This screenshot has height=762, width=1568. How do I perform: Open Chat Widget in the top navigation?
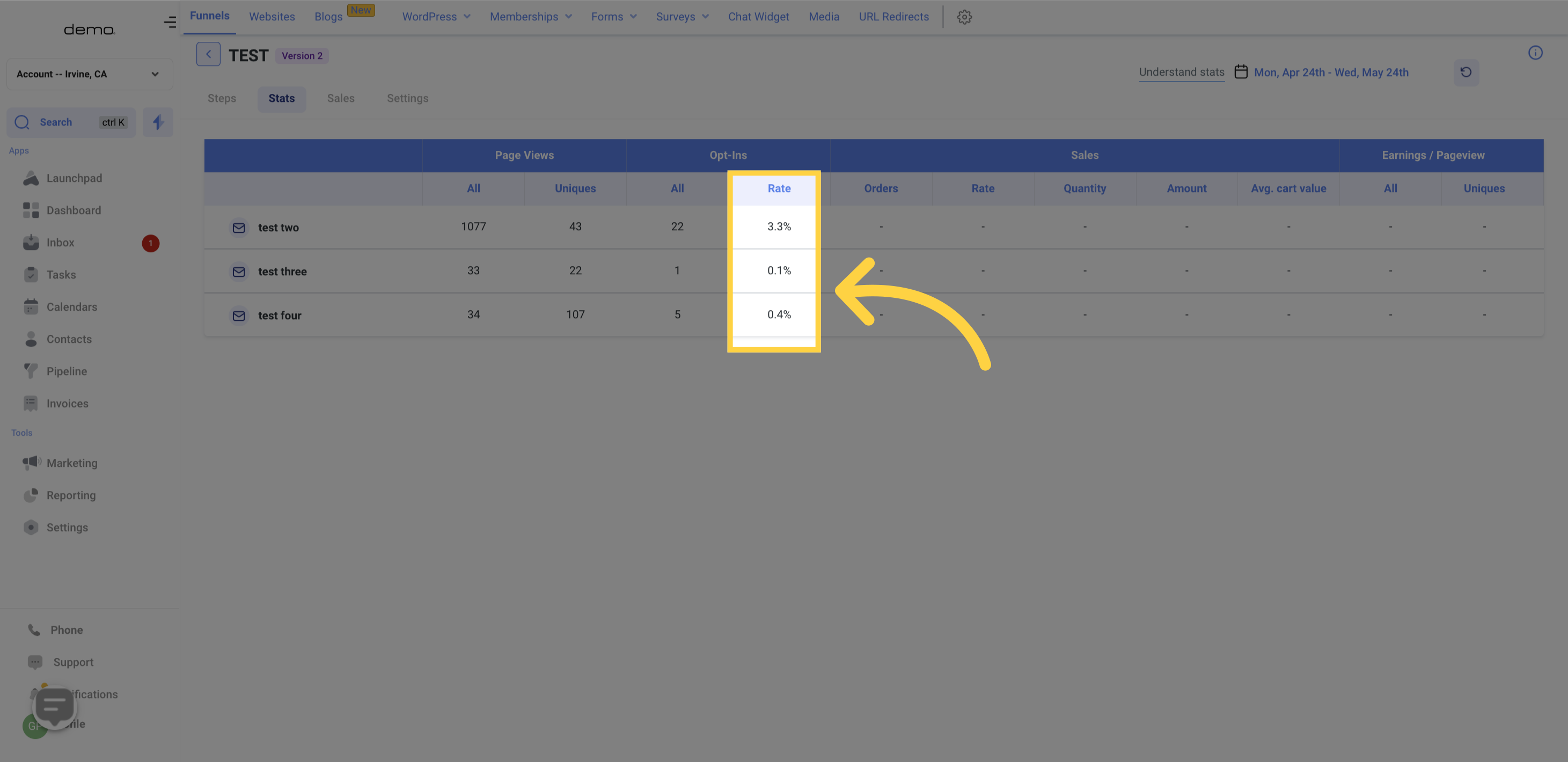758,17
